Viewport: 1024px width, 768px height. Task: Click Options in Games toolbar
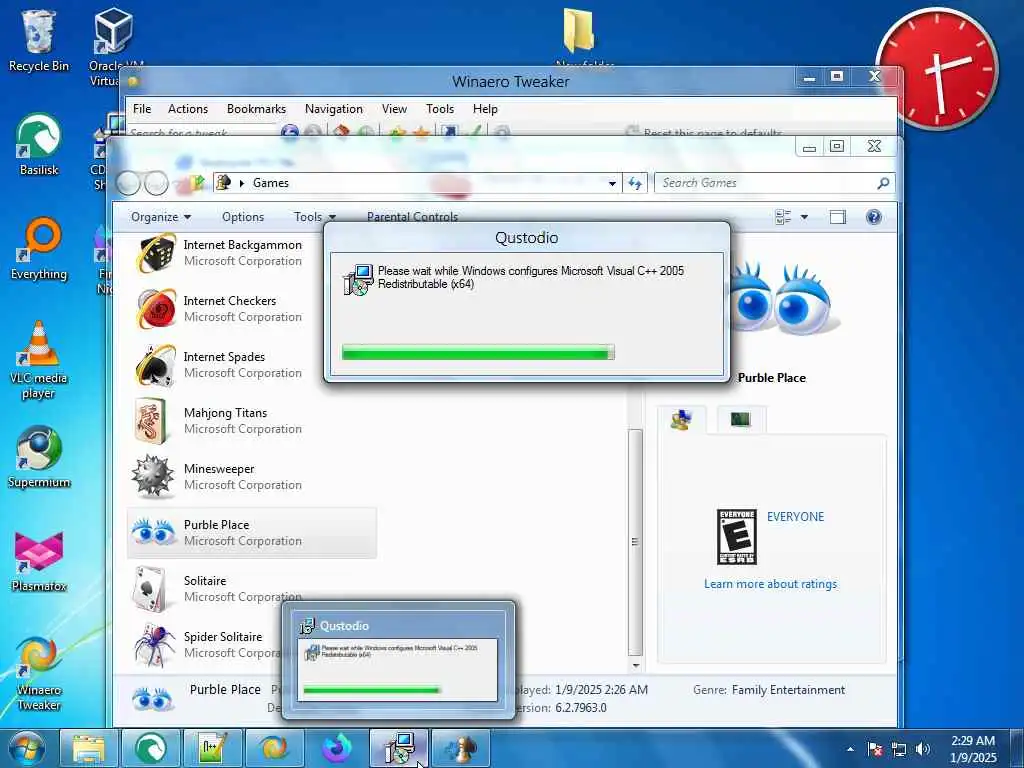pyautogui.click(x=242, y=217)
